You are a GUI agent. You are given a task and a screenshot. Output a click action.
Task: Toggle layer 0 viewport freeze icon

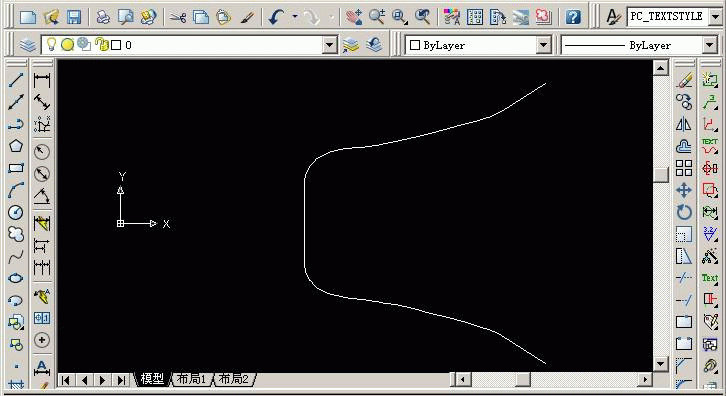(84, 44)
